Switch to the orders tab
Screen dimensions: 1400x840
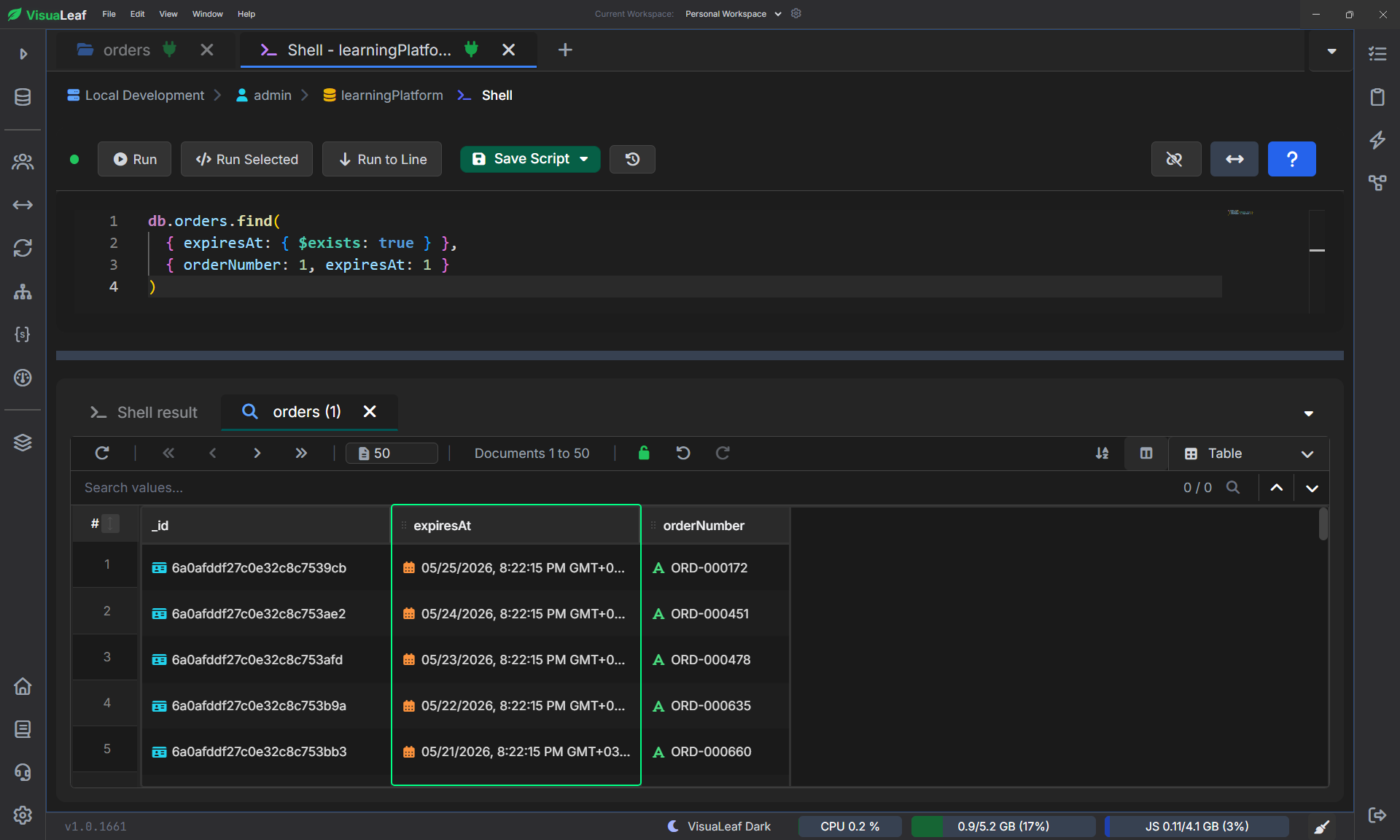click(126, 50)
